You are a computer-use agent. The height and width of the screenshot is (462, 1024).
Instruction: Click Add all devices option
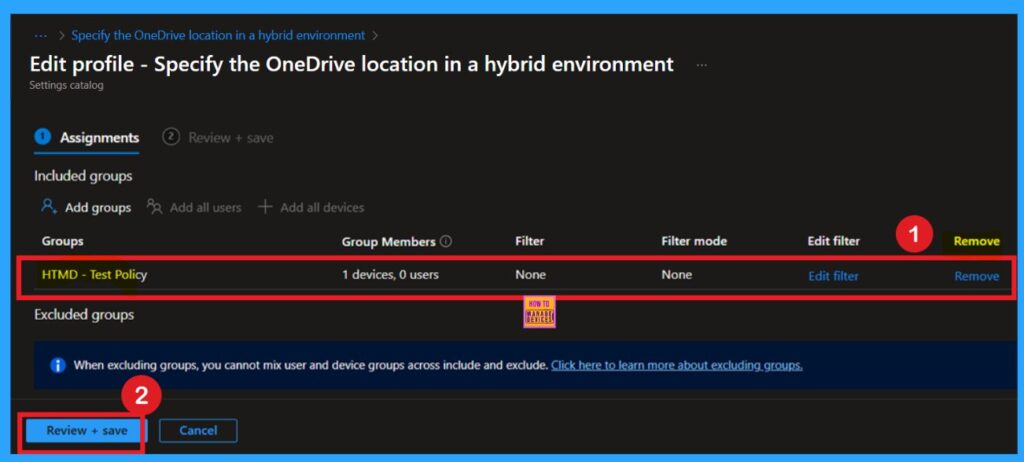pos(311,207)
